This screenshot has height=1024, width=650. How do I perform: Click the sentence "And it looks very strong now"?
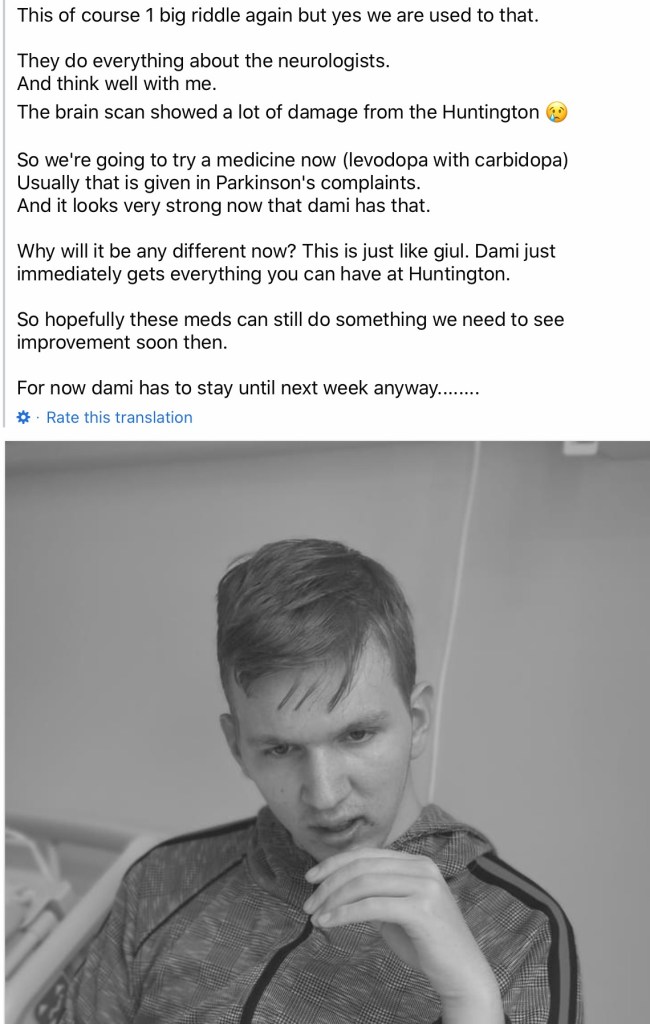click(x=223, y=206)
